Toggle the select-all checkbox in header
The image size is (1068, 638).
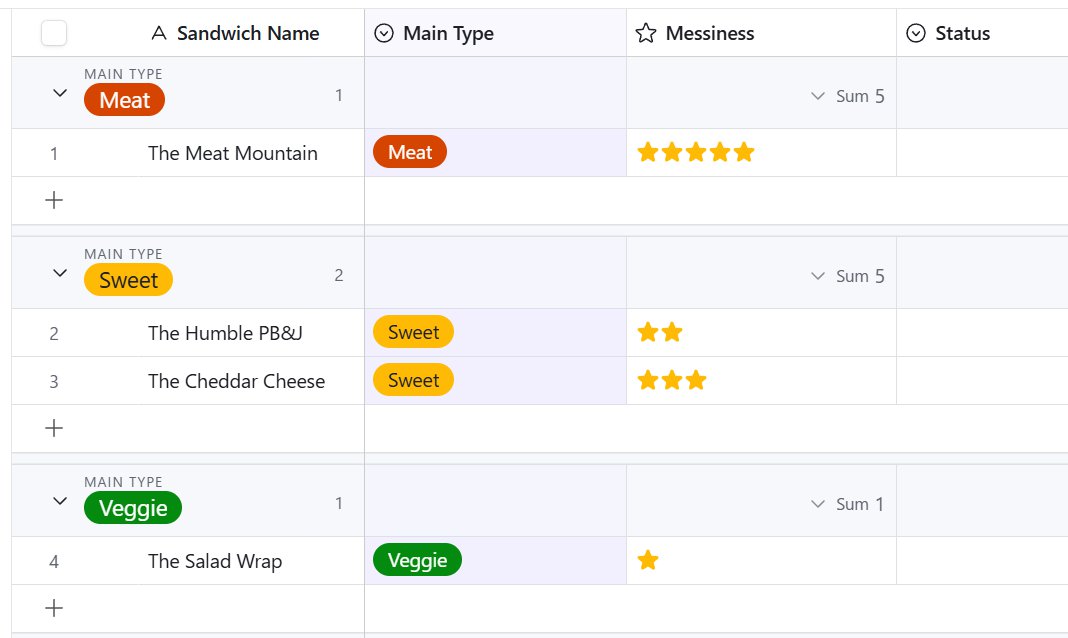click(x=54, y=34)
